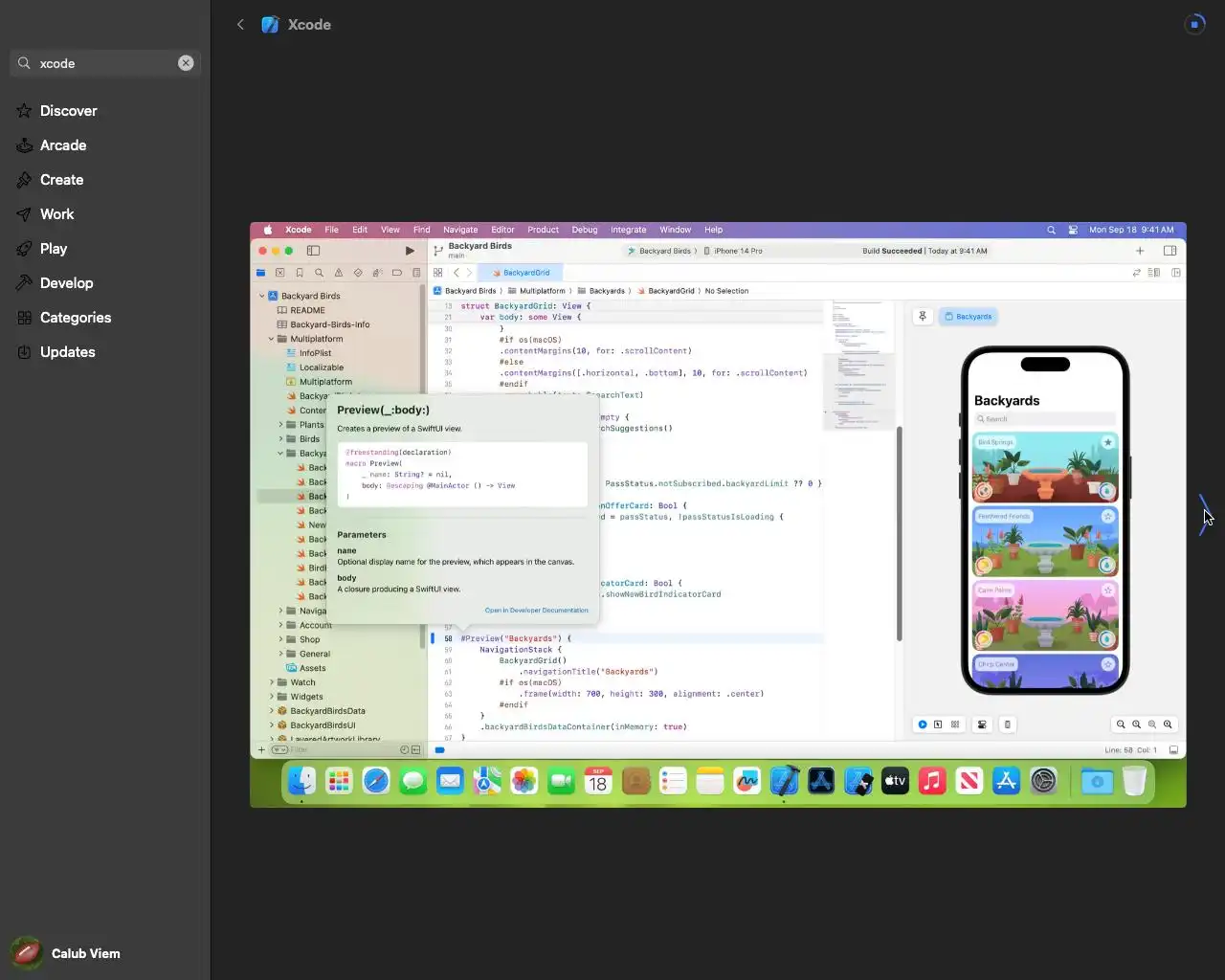Viewport: 1225px width, 980px height.
Task: Expand the Birds folder in Xcode preview
Action: tap(280, 439)
